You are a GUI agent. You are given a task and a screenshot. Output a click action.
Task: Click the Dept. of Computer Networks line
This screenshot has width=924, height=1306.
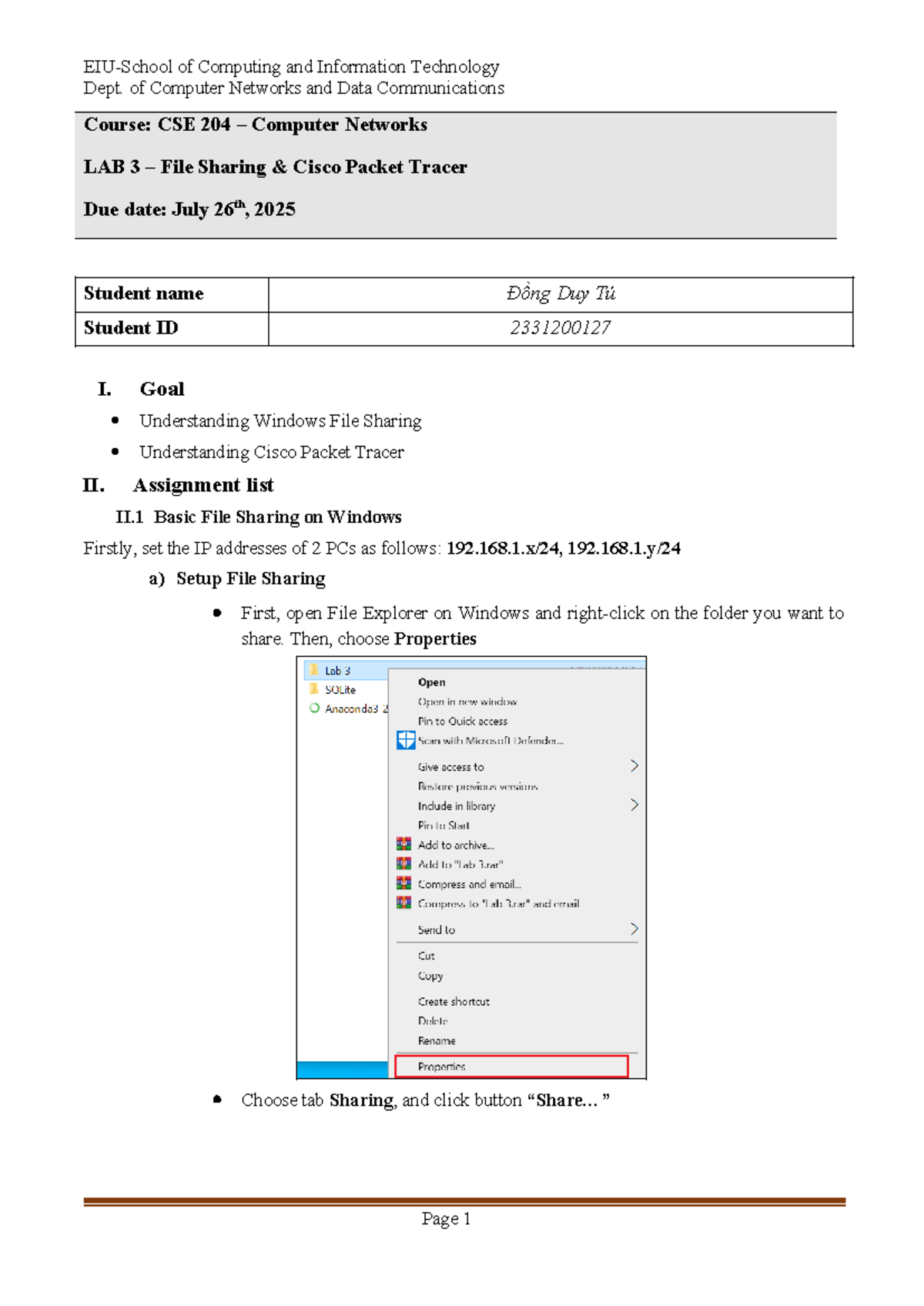pyautogui.click(x=293, y=89)
